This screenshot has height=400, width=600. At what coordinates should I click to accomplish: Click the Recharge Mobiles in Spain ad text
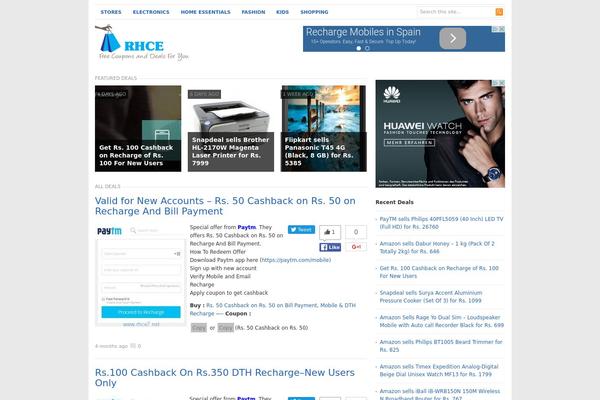(363, 32)
